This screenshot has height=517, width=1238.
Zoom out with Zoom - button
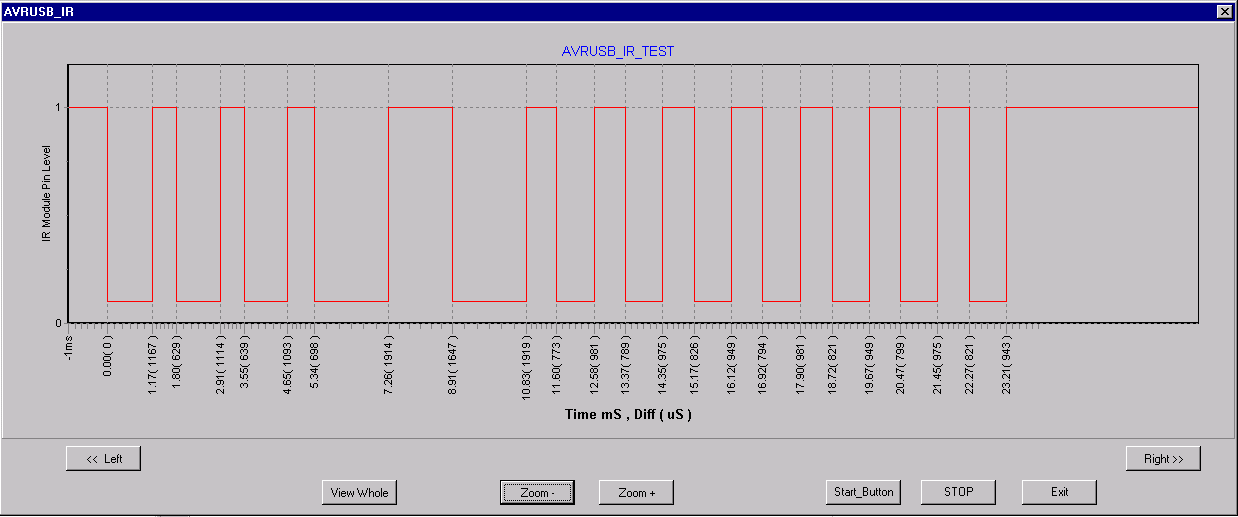coord(537,492)
